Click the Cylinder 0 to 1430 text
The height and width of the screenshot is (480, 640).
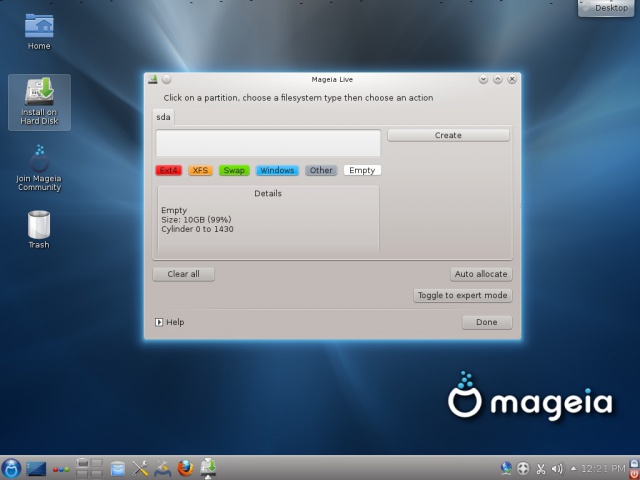click(198, 229)
